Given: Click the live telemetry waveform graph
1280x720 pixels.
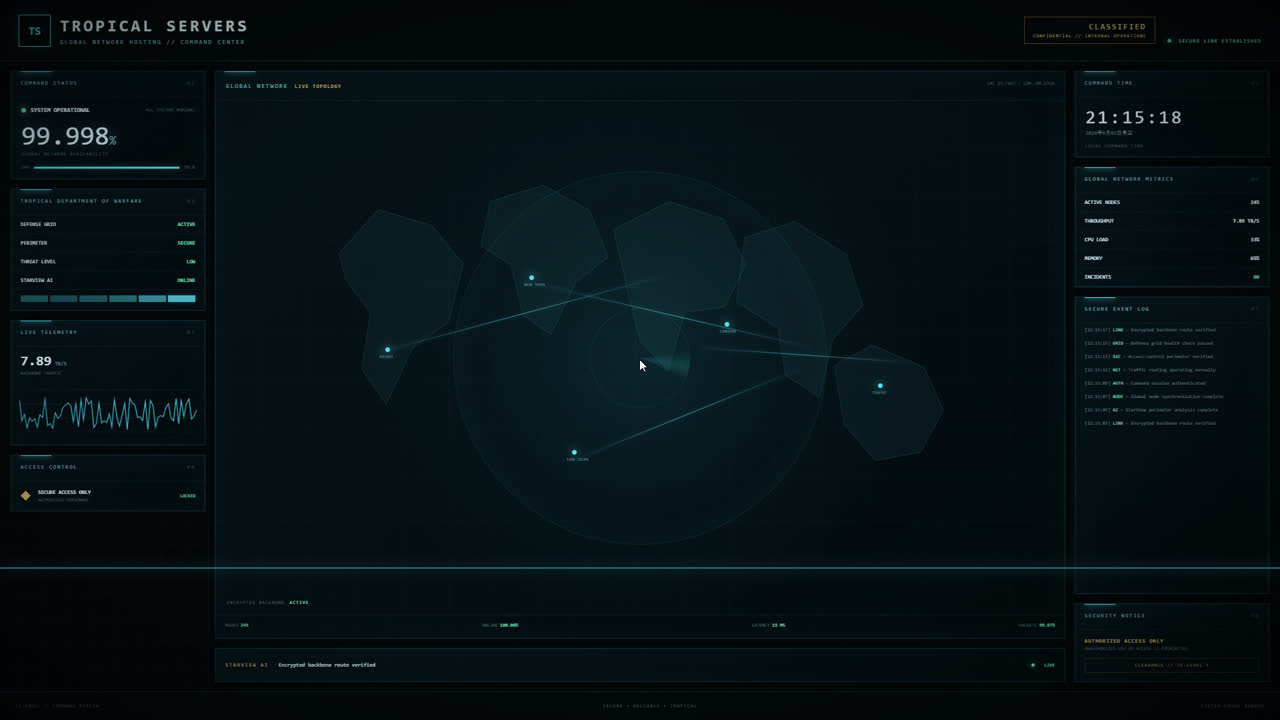Looking at the screenshot, I should (x=108, y=412).
